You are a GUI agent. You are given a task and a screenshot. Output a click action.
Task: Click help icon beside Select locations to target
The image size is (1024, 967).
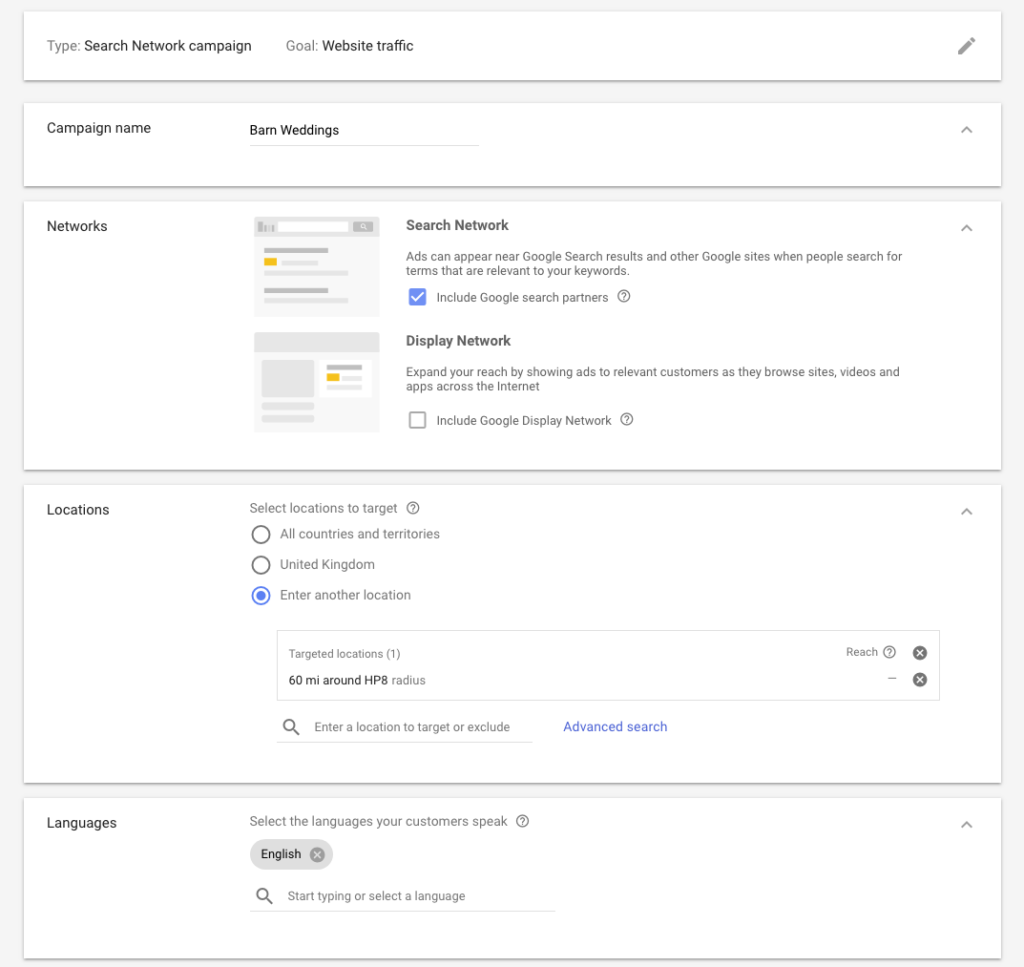413,508
